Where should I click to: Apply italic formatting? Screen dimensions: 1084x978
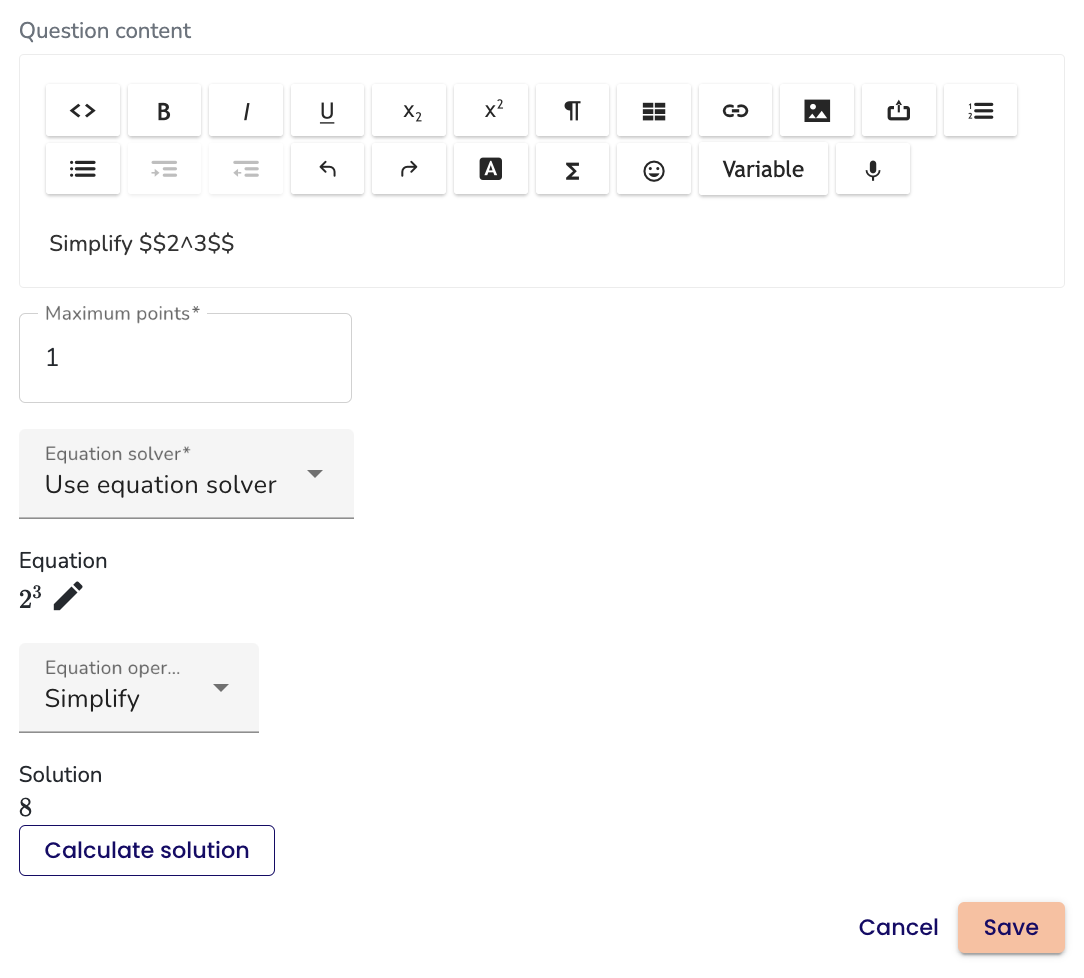coord(246,111)
